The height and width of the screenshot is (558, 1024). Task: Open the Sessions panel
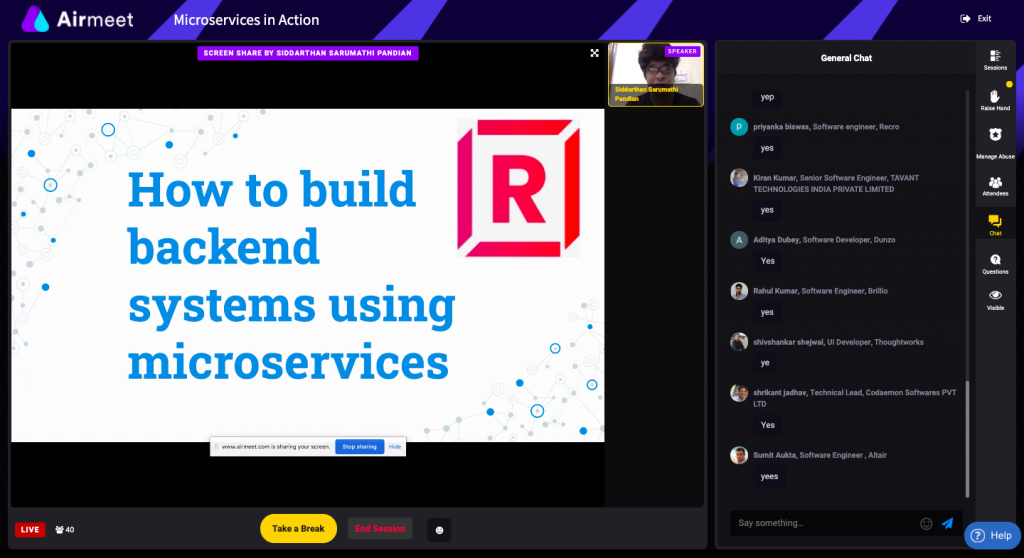pos(995,60)
